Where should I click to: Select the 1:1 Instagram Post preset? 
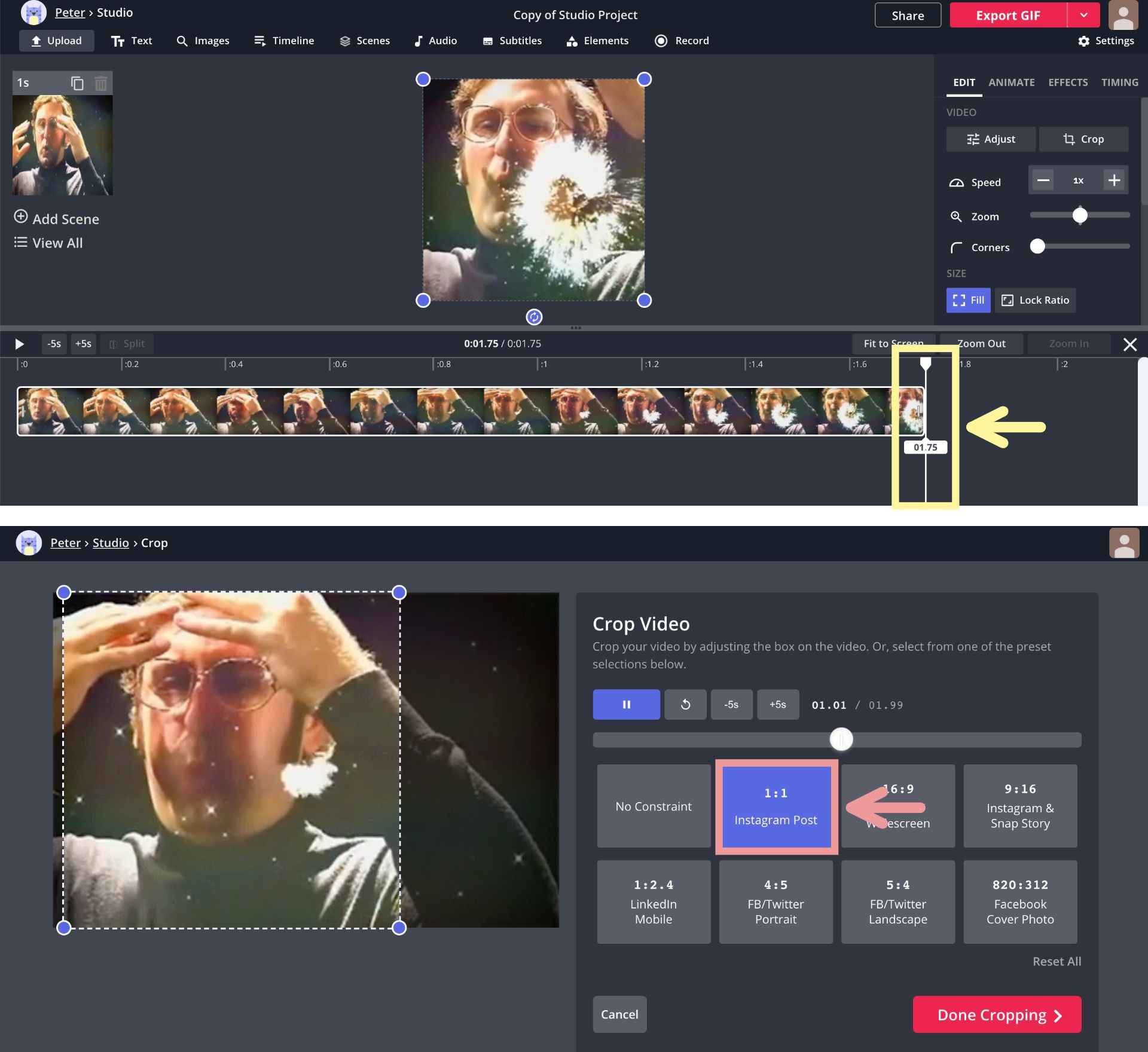tap(775, 806)
